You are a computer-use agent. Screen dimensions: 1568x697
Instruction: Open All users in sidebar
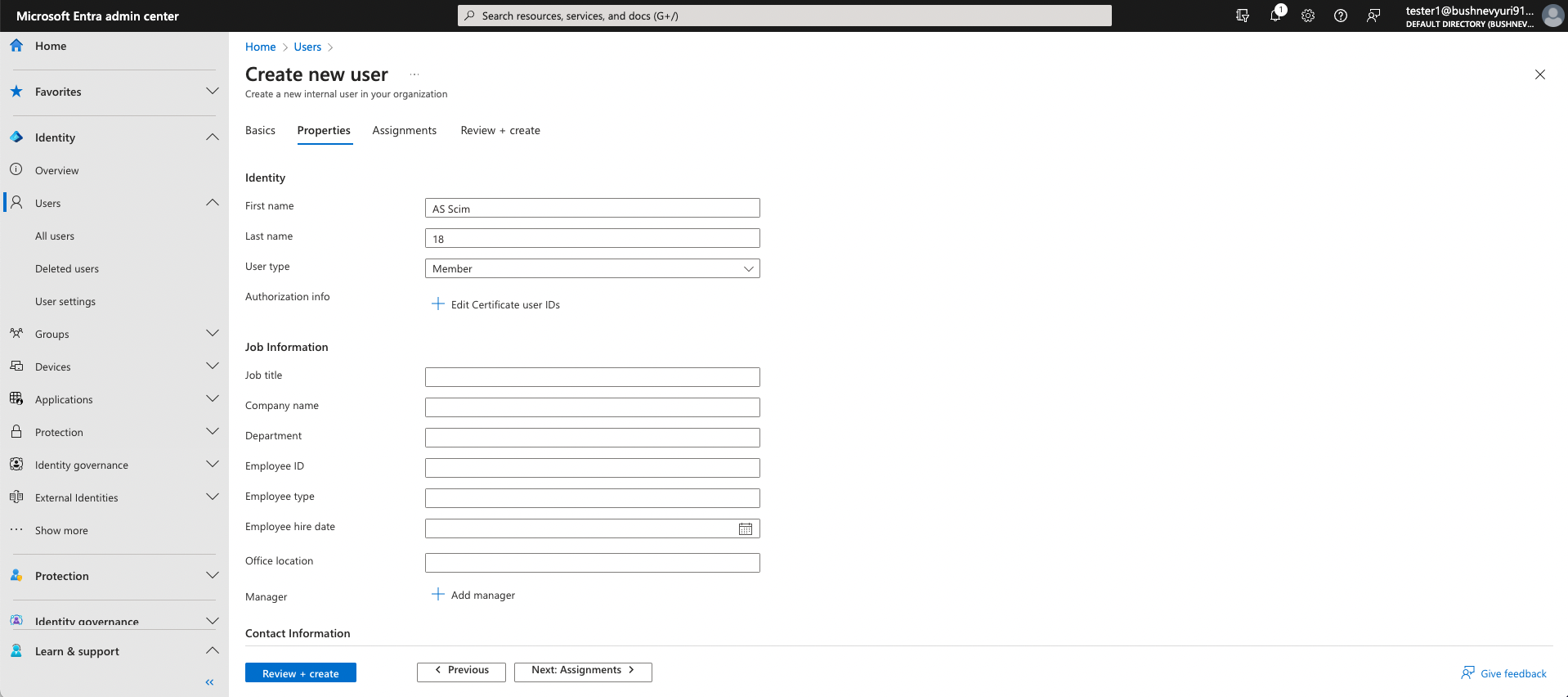[55, 236]
